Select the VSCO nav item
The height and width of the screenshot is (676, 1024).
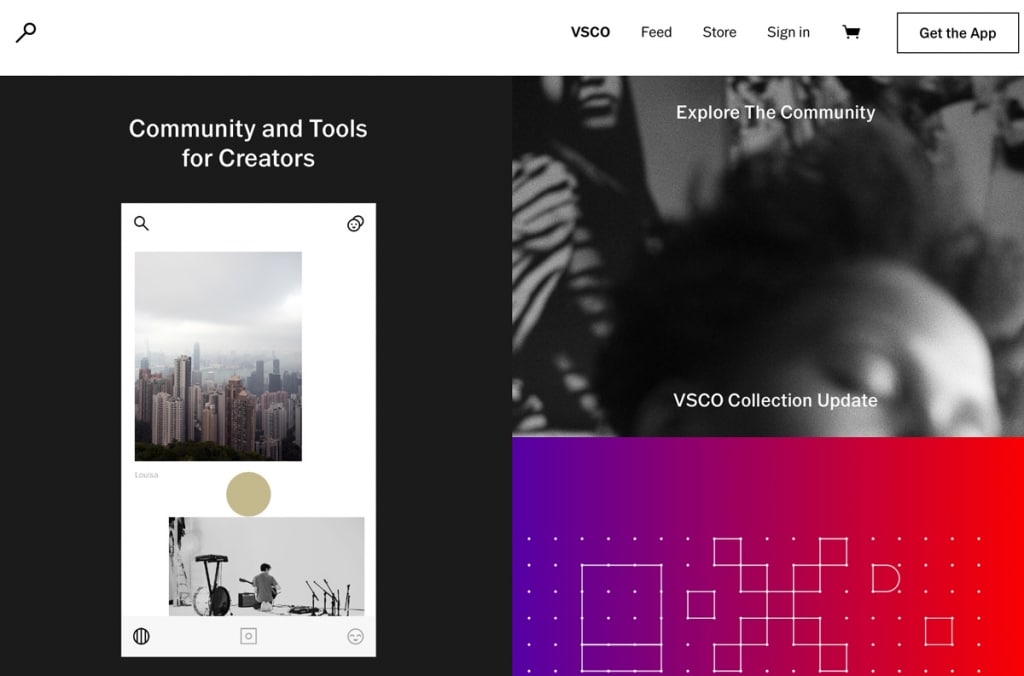[x=590, y=32]
